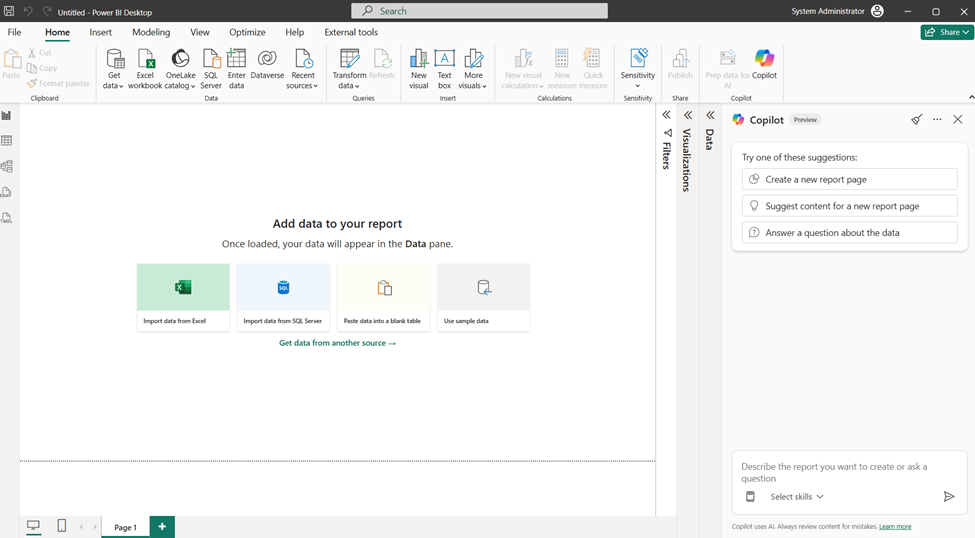Open the Share dropdown
The height and width of the screenshot is (538, 975).
click(x=946, y=32)
